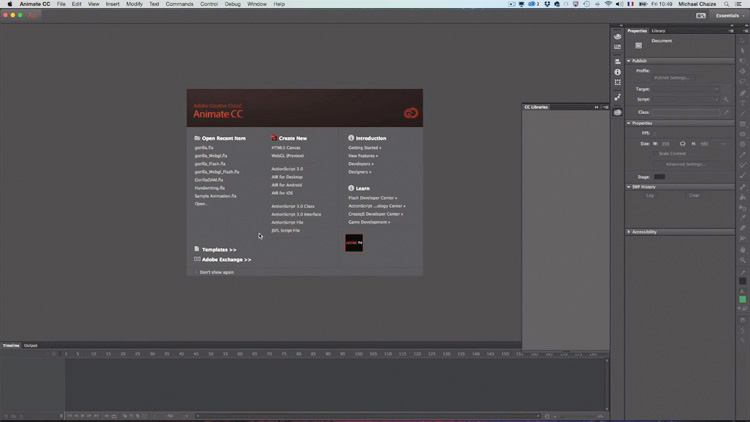Select the Subselection arrow tool
This screenshot has width=750, height=422.
[742, 51]
